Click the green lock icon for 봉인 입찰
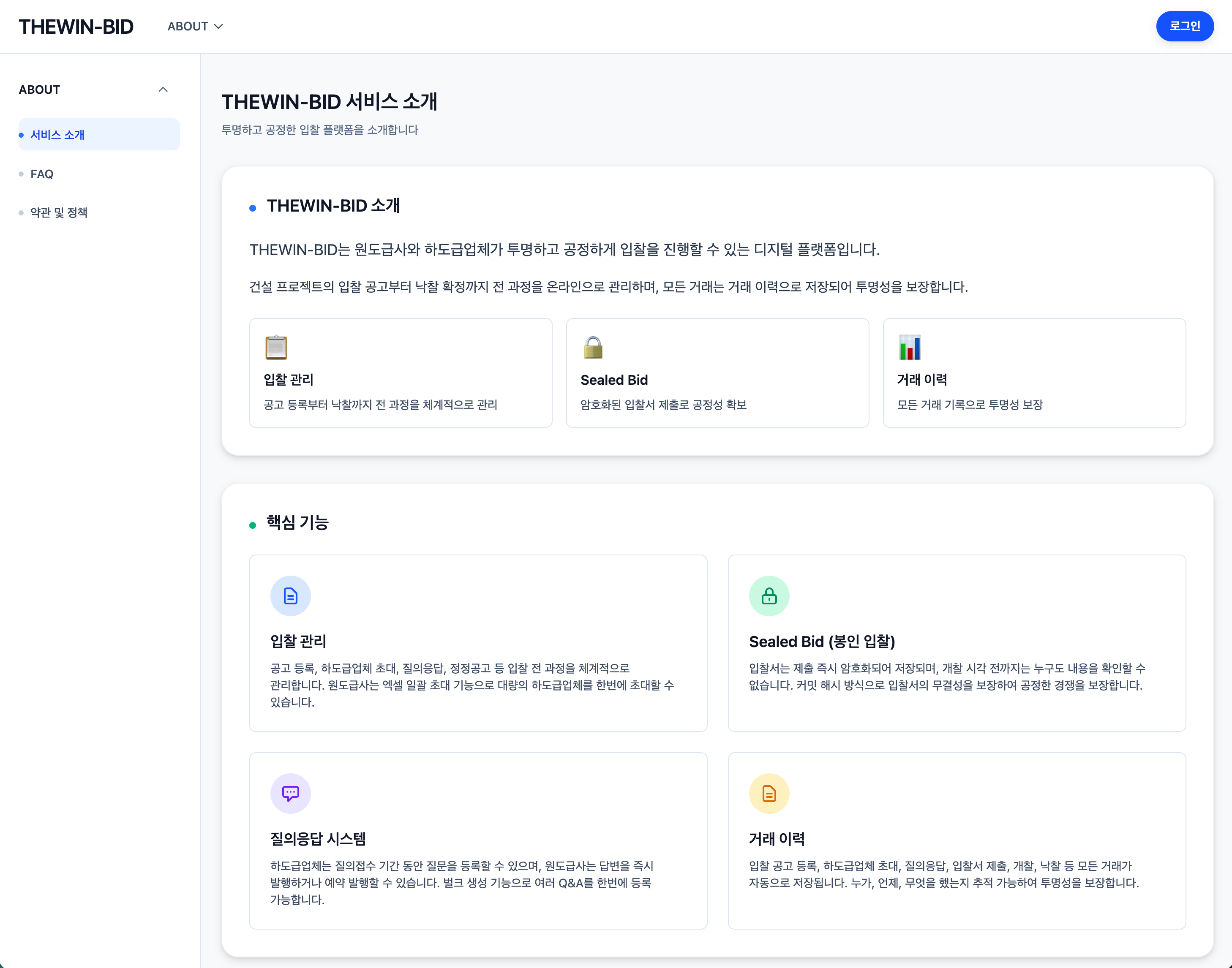 769,595
